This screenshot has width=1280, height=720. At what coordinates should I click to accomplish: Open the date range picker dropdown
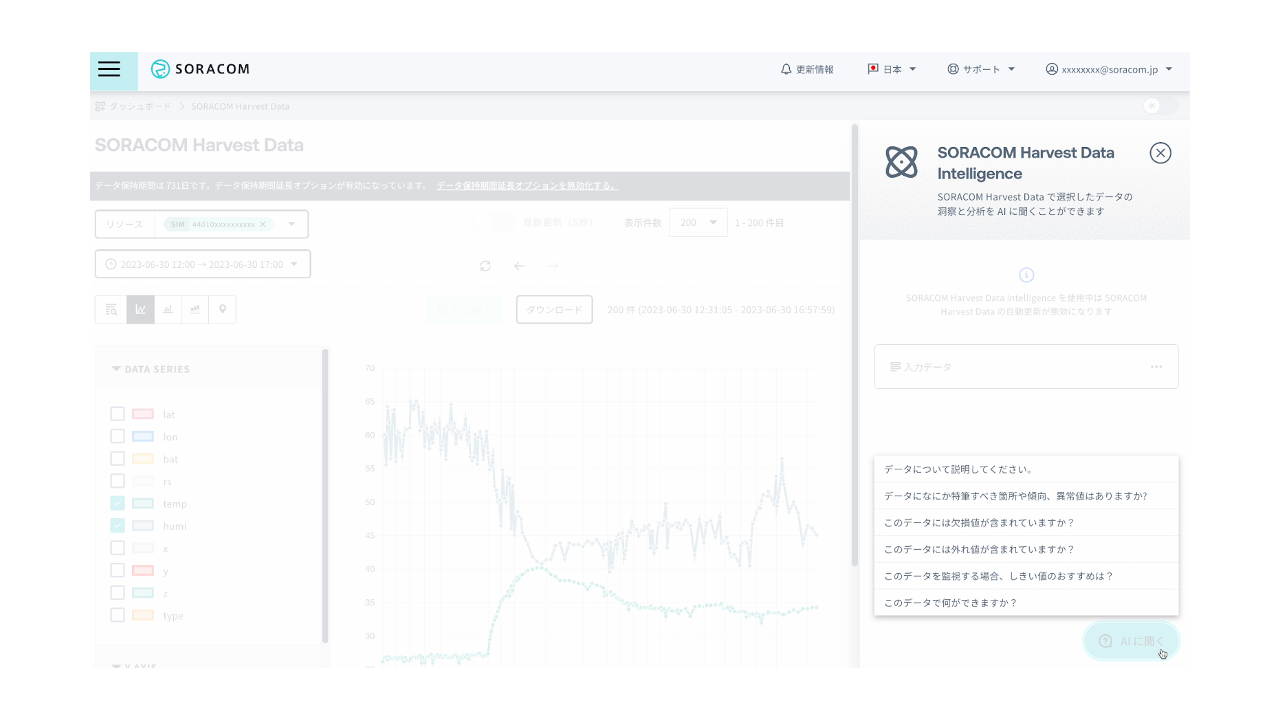pyautogui.click(x=203, y=264)
